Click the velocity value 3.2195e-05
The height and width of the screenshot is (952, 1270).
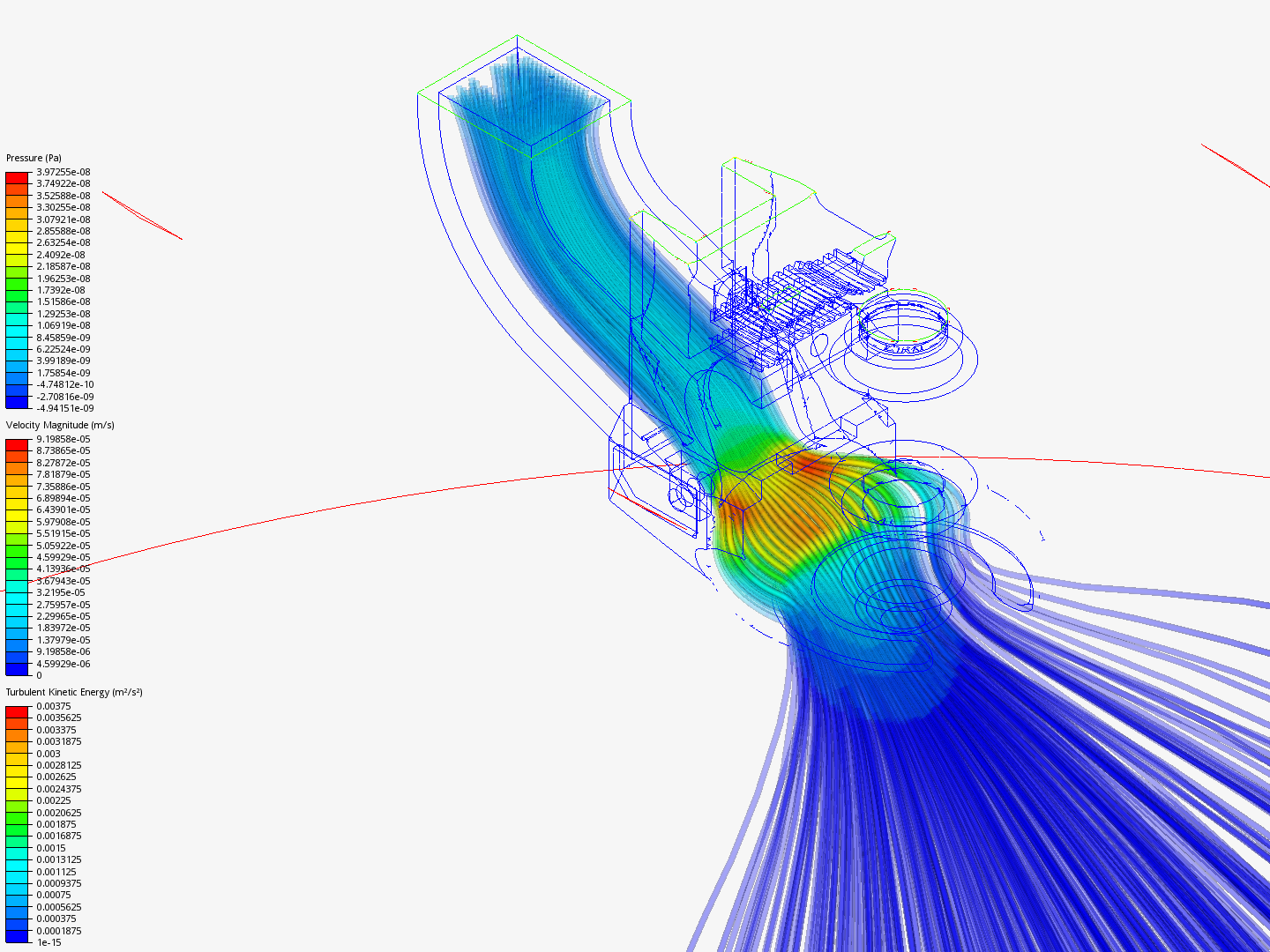pyautogui.click(x=61, y=593)
